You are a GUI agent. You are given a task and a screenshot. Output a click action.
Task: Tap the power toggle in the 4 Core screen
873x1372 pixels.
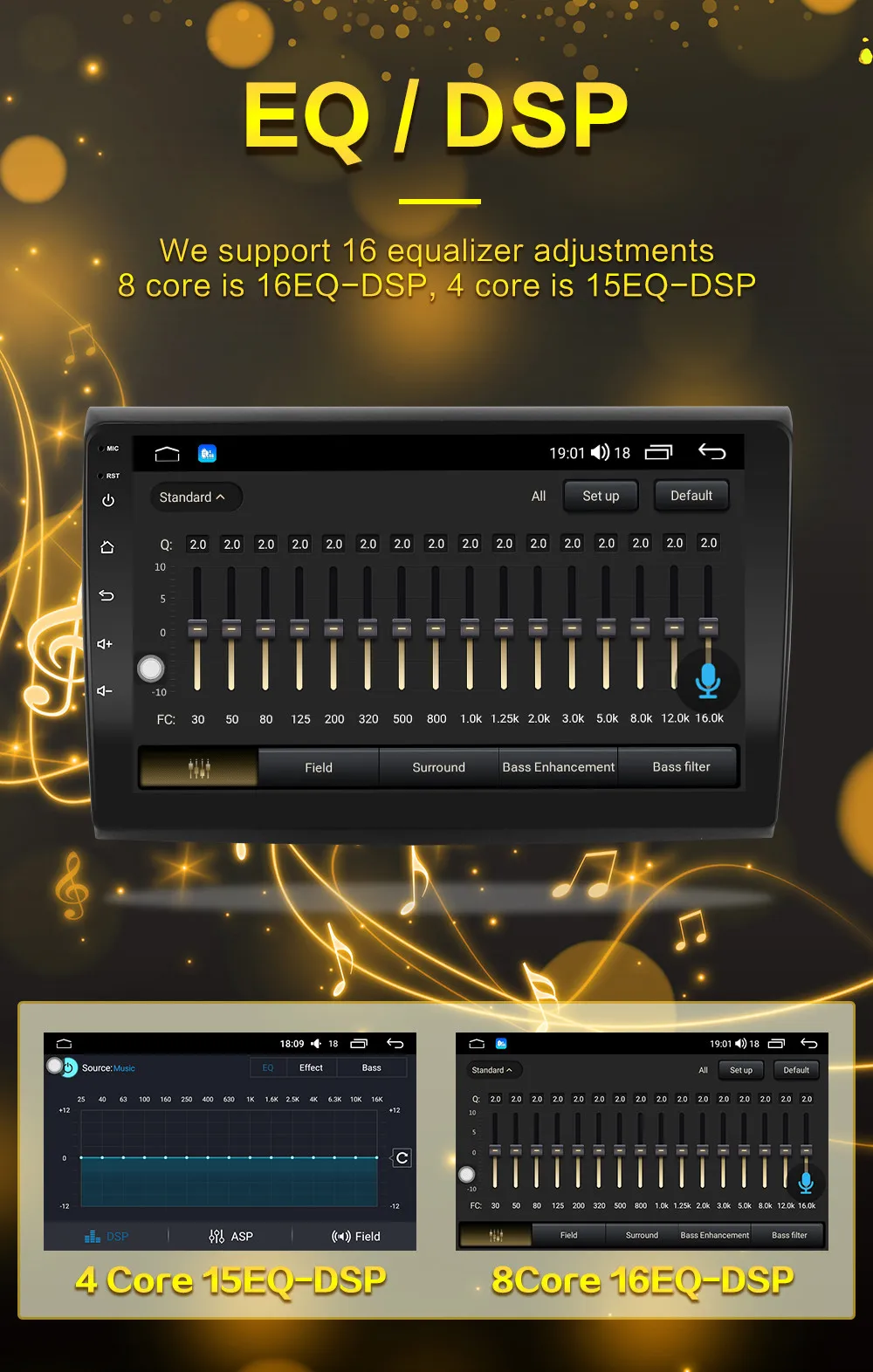tap(69, 1067)
